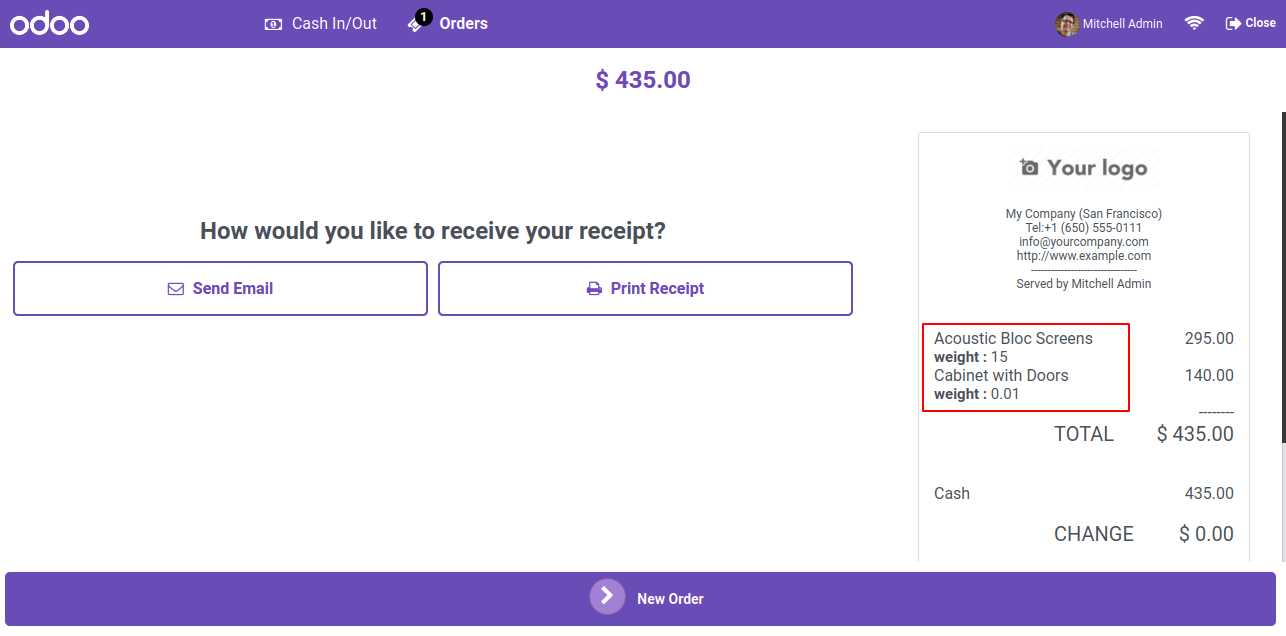Click the camera icon in Your logo
The height and width of the screenshot is (636, 1286).
(1030, 167)
